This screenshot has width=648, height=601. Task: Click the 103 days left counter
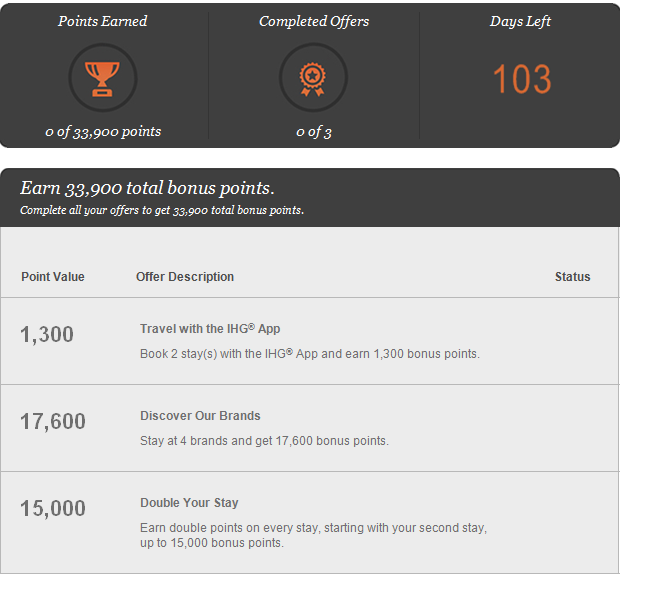pyautogui.click(x=521, y=80)
